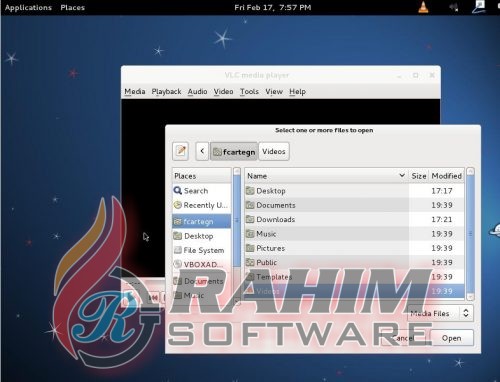Click the Music folder icon in file list
The height and width of the screenshot is (382, 500).
[250, 234]
